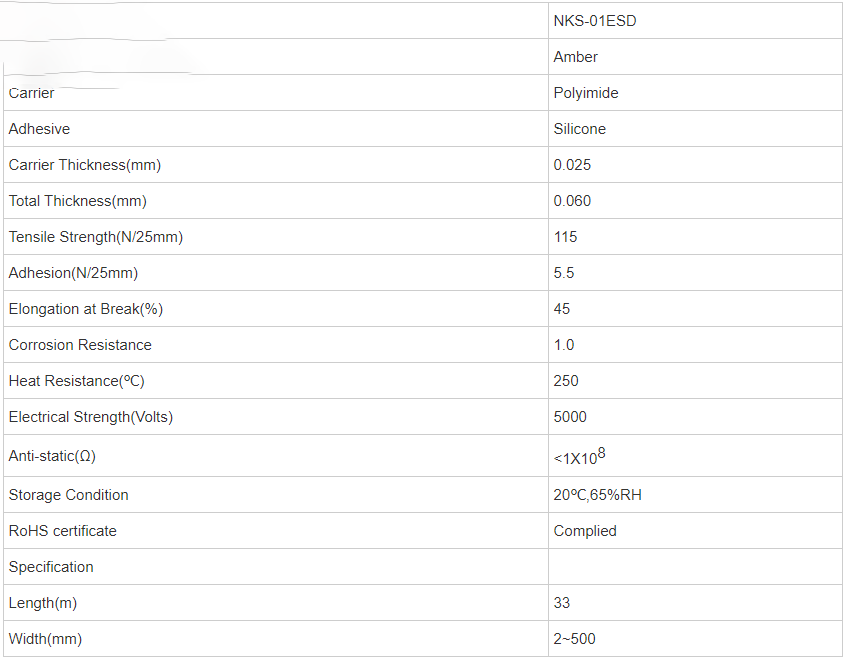Select the Electrical Strength(Volts) label

click(x=91, y=417)
